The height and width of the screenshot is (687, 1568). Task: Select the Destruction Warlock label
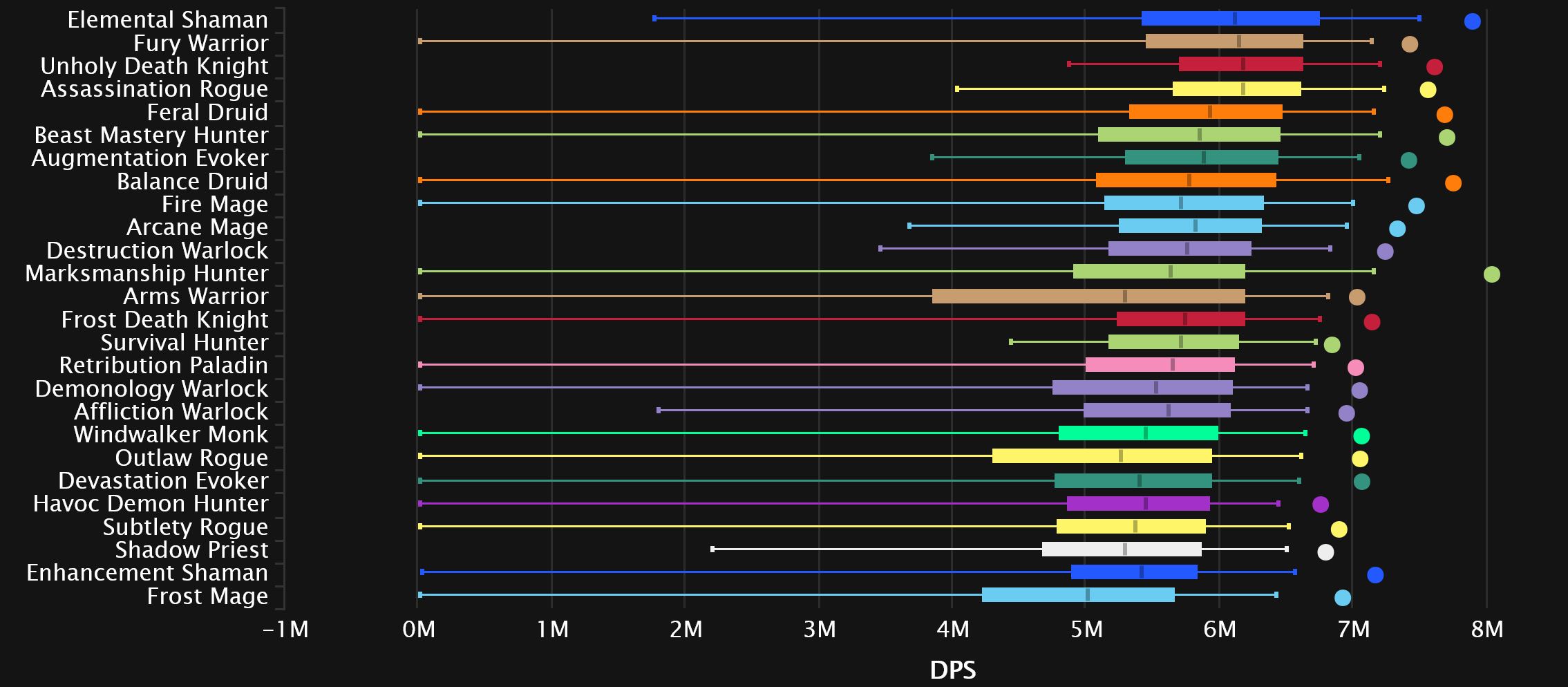tap(157, 250)
